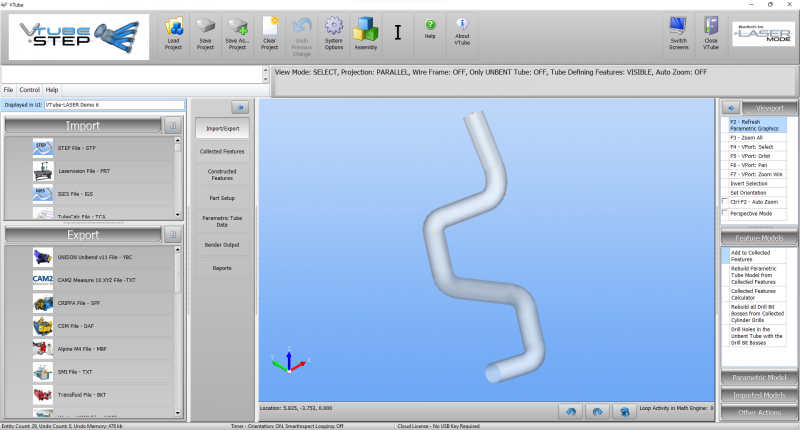The image size is (800, 430).
Task: Open the Part Setup tab
Action: (222, 198)
